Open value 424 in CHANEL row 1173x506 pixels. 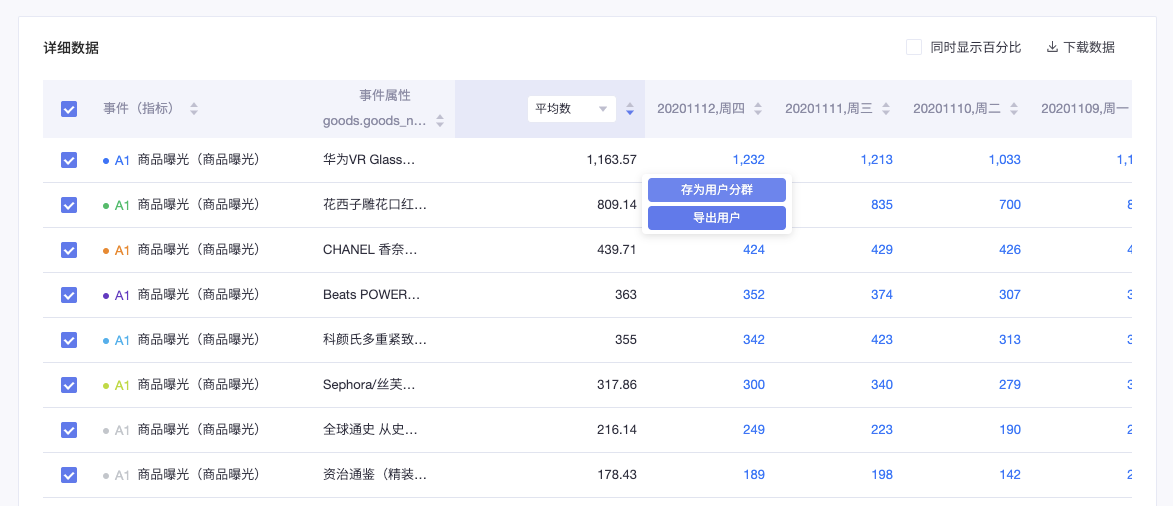[754, 249]
